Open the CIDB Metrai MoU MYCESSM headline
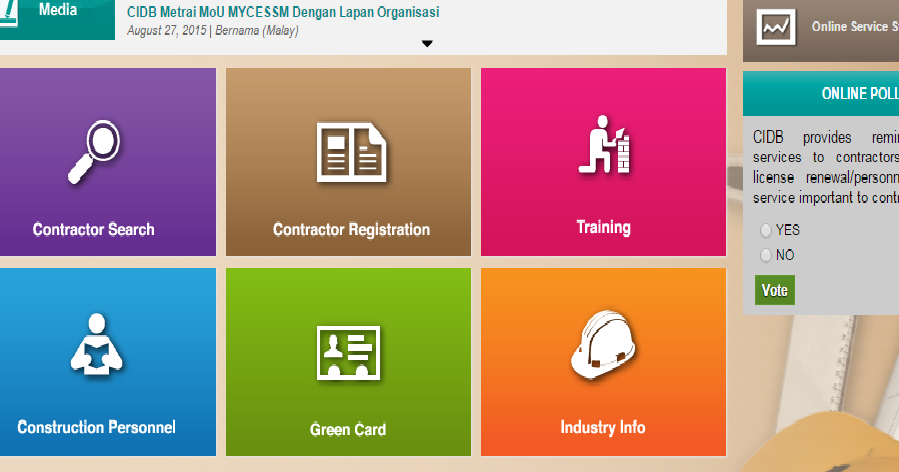 pos(283,12)
